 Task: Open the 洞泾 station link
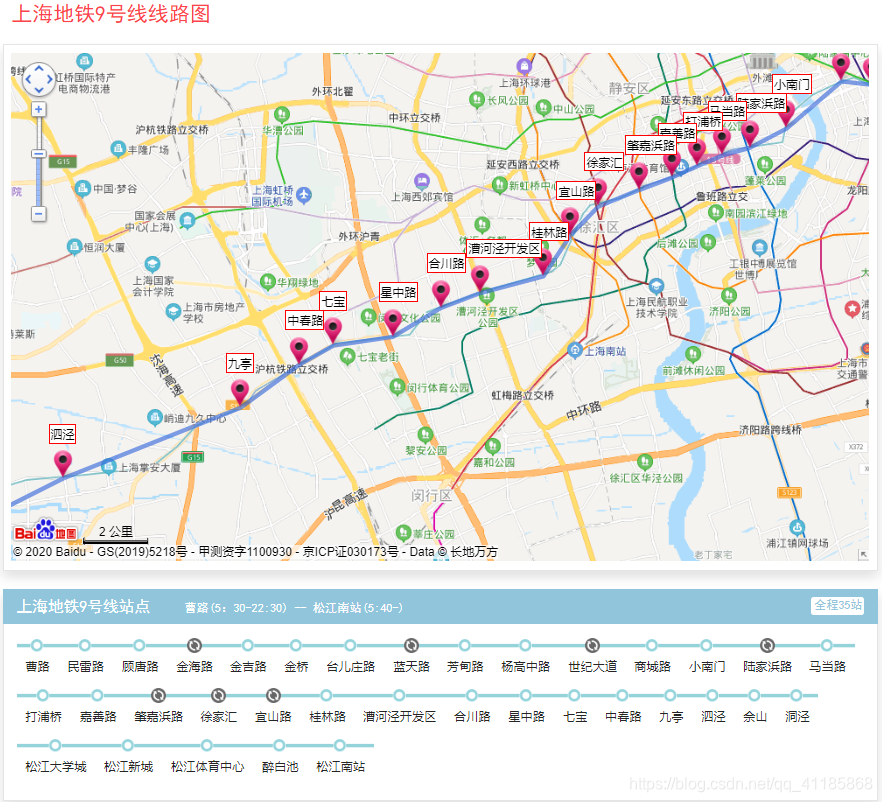click(797, 717)
